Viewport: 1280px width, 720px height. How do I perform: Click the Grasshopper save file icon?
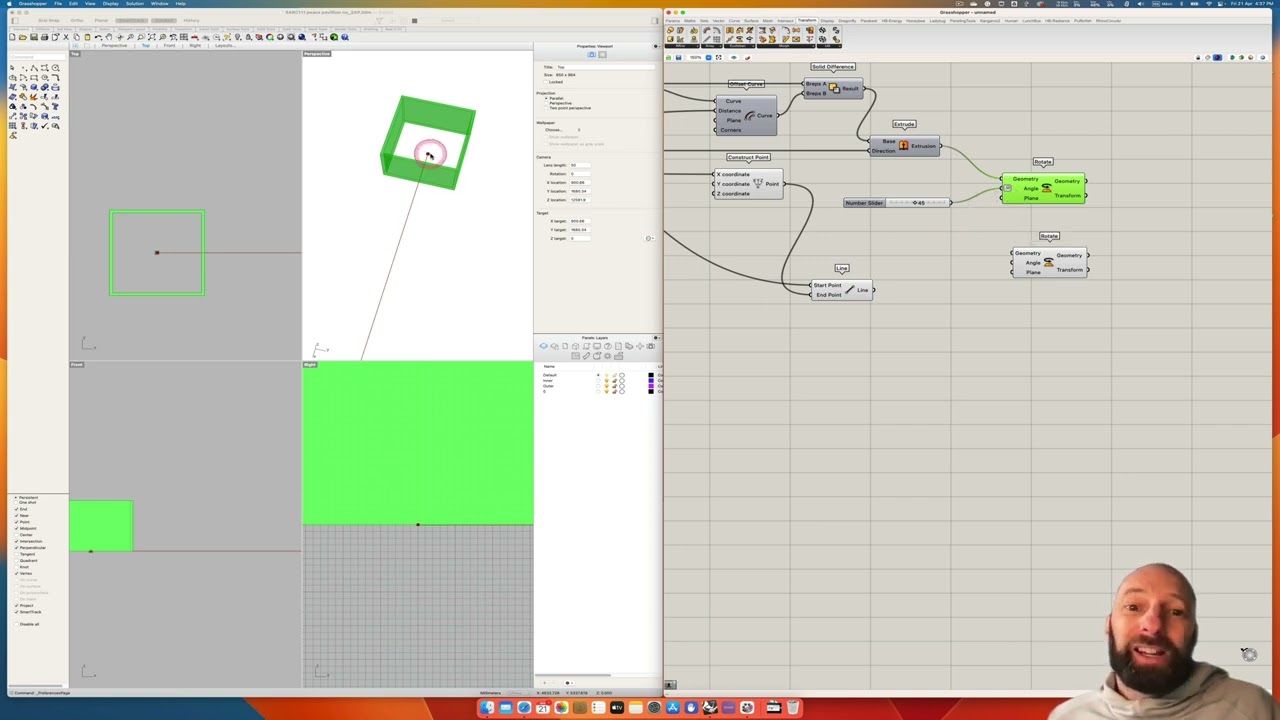coord(678,57)
